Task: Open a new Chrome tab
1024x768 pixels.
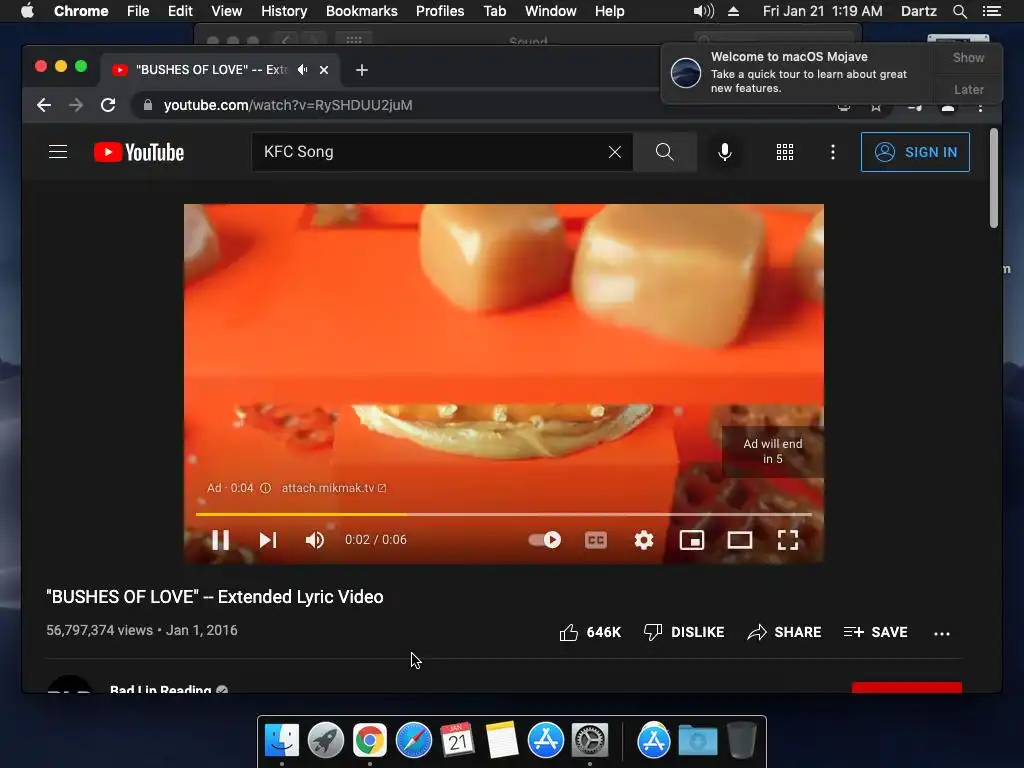Action: click(x=362, y=70)
